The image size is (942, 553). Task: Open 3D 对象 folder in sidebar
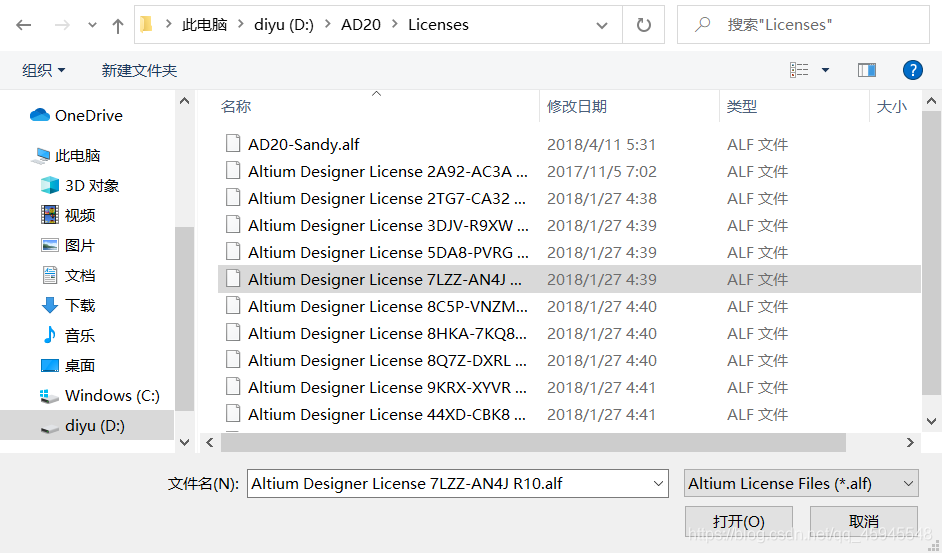click(x=91, y=186)
